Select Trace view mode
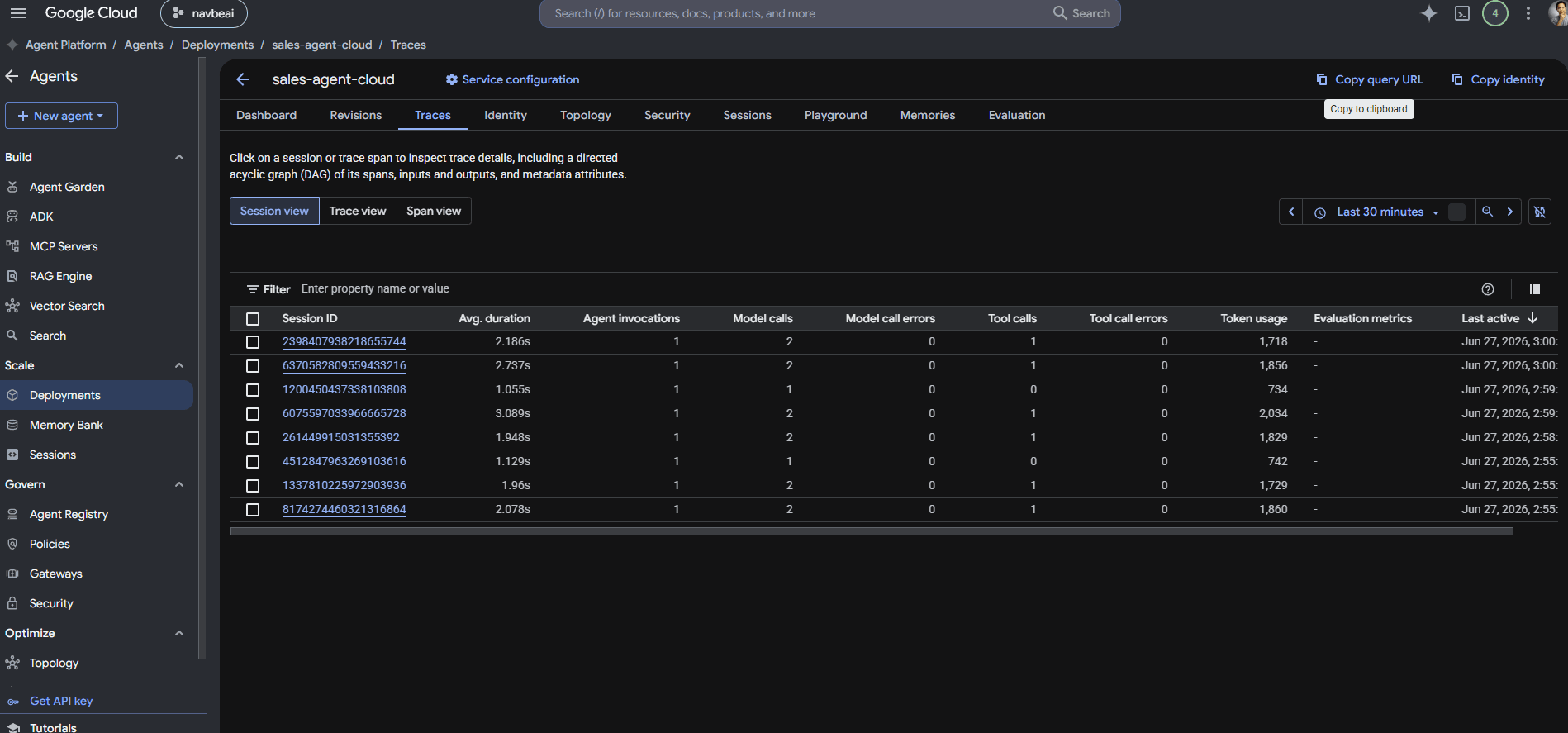Screen dimensions: 1568x733 (x=358, y=211)
